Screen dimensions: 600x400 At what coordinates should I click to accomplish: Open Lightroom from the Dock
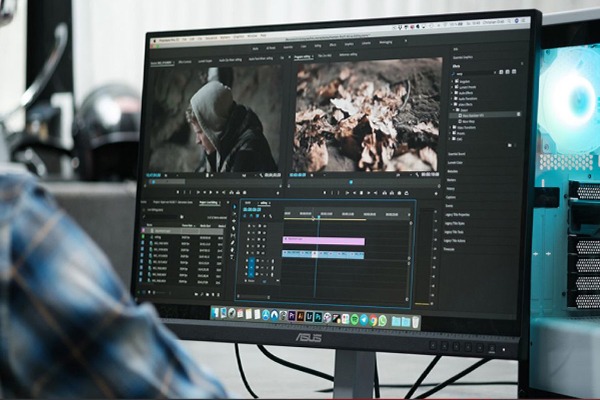tap(309, 317)
